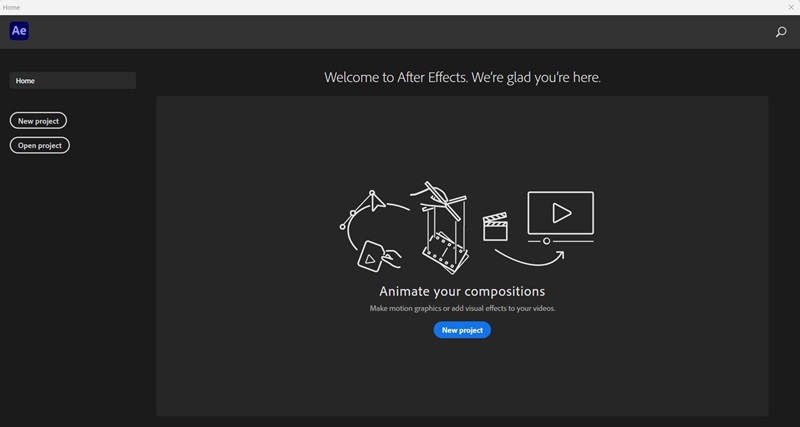Click the welcome illustration graphic
The height and width of the screenshot is (427, 800).
[x=467, y=228]
